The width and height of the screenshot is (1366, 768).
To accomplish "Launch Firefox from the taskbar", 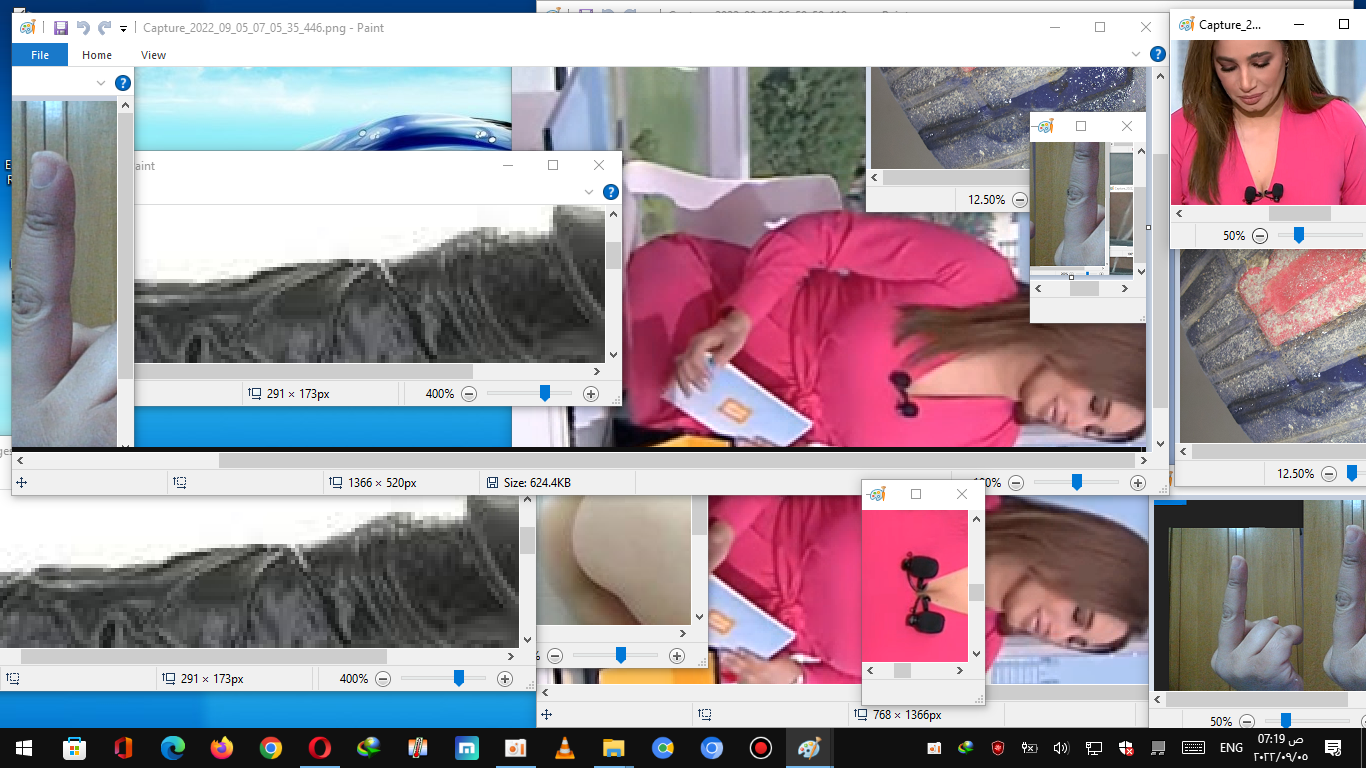I will [221, 748].
